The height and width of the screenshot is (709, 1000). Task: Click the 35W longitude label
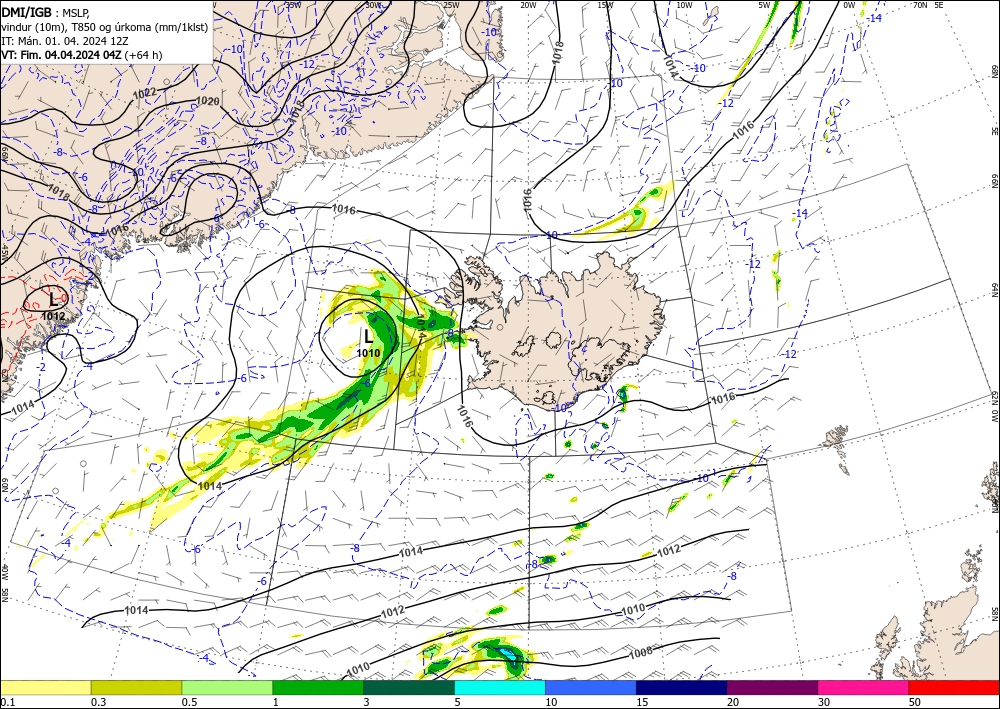(x=293, y=5)
